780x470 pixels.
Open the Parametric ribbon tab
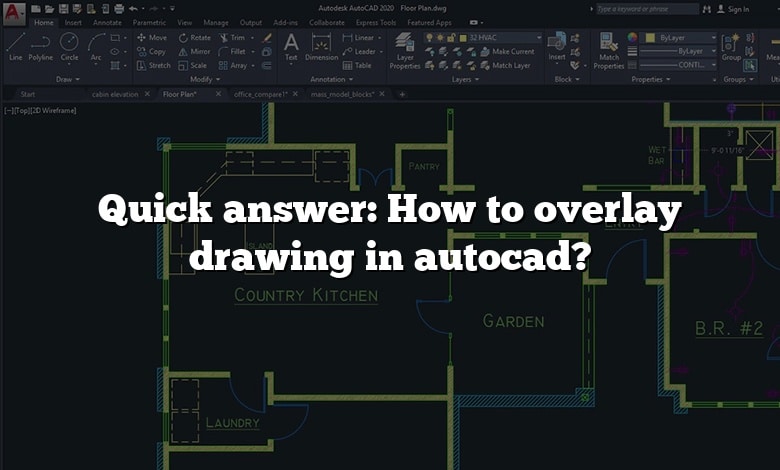pos(149,23)
